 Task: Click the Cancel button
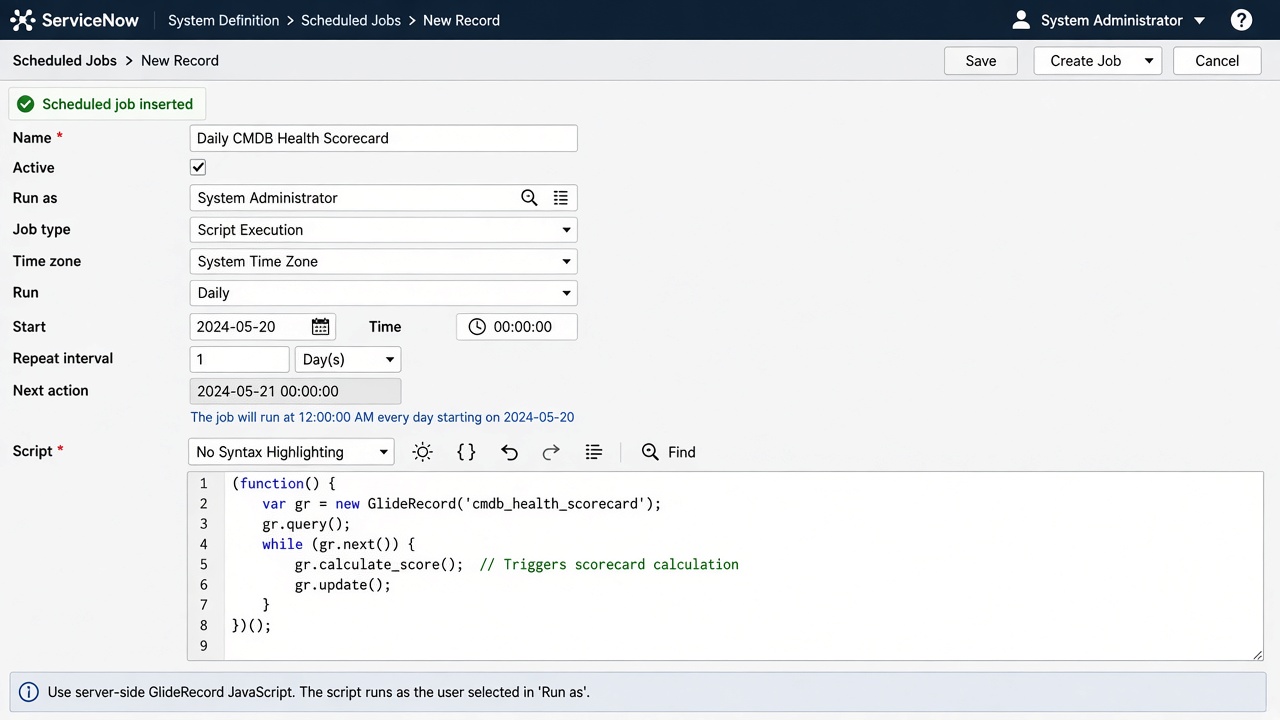[x=1217, y=61]
